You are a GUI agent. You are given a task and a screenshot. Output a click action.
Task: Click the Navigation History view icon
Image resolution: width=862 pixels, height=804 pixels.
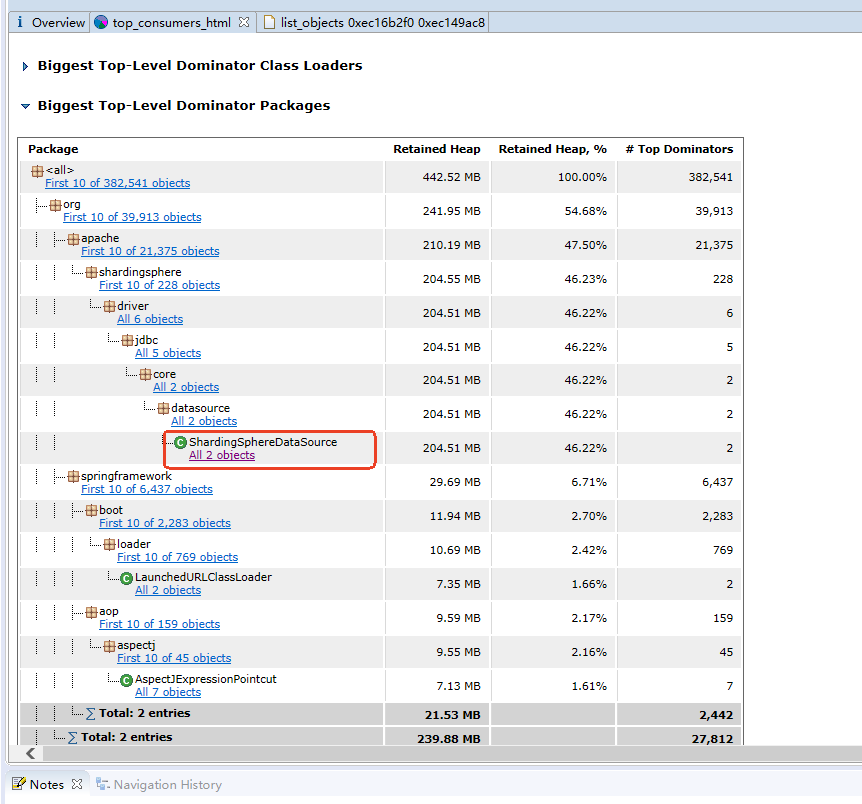pyautogui.click(x=103, y=785)
